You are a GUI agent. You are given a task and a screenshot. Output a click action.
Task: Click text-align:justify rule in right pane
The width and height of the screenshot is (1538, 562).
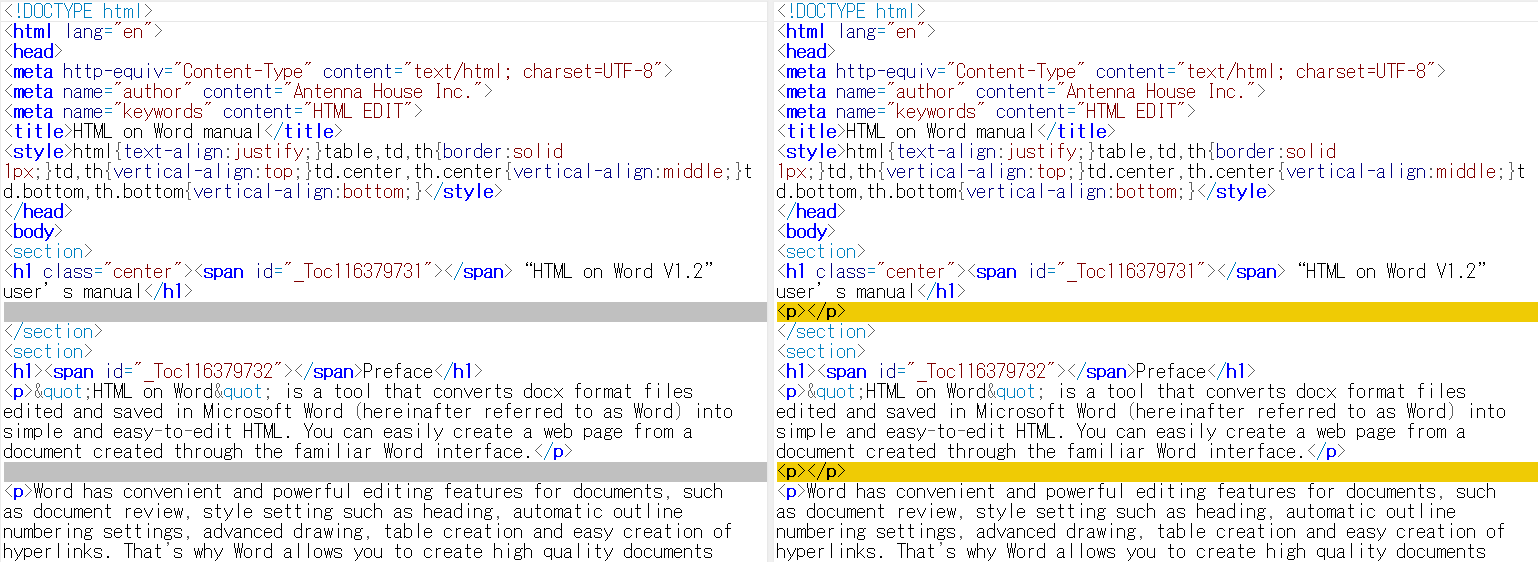pos(988,151)
